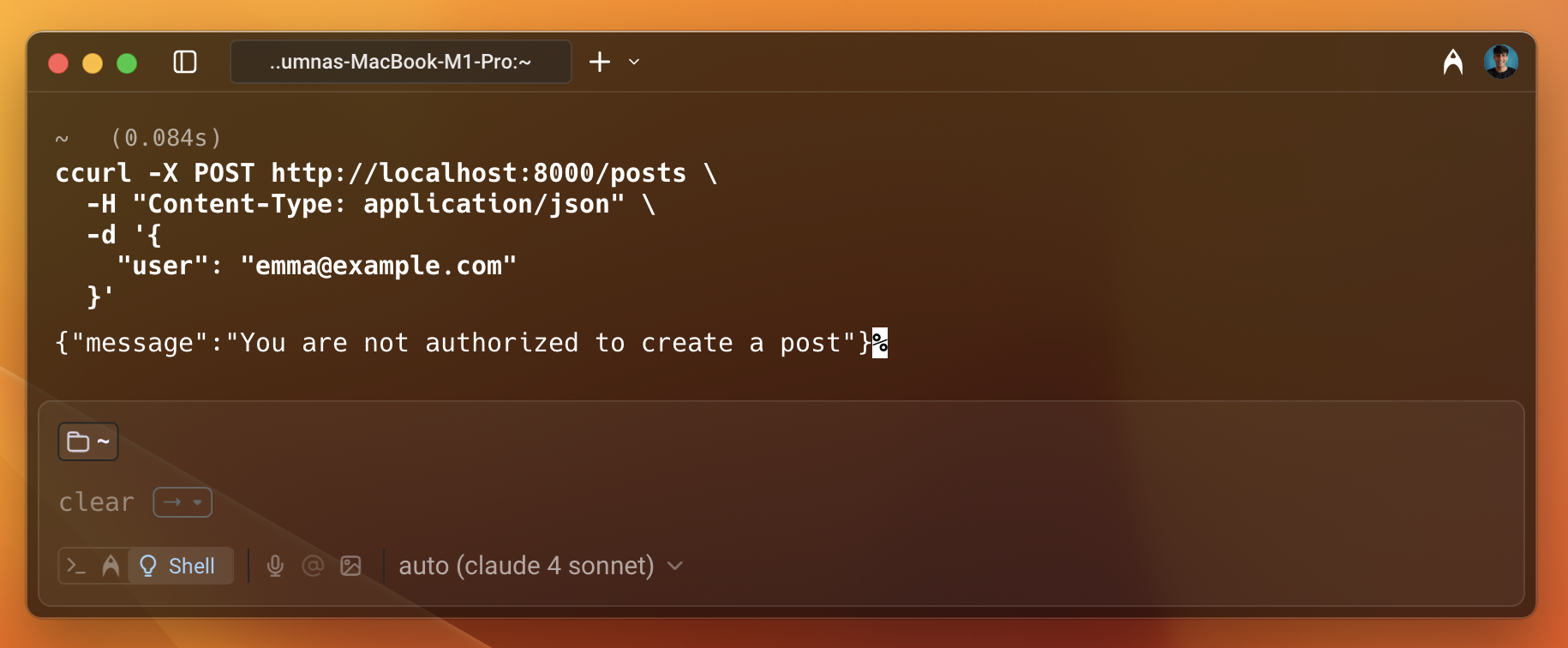The height and width of the screenshot is (648, 1568).
Task: Open a new tab with the plus button
Action: (599, 62)
